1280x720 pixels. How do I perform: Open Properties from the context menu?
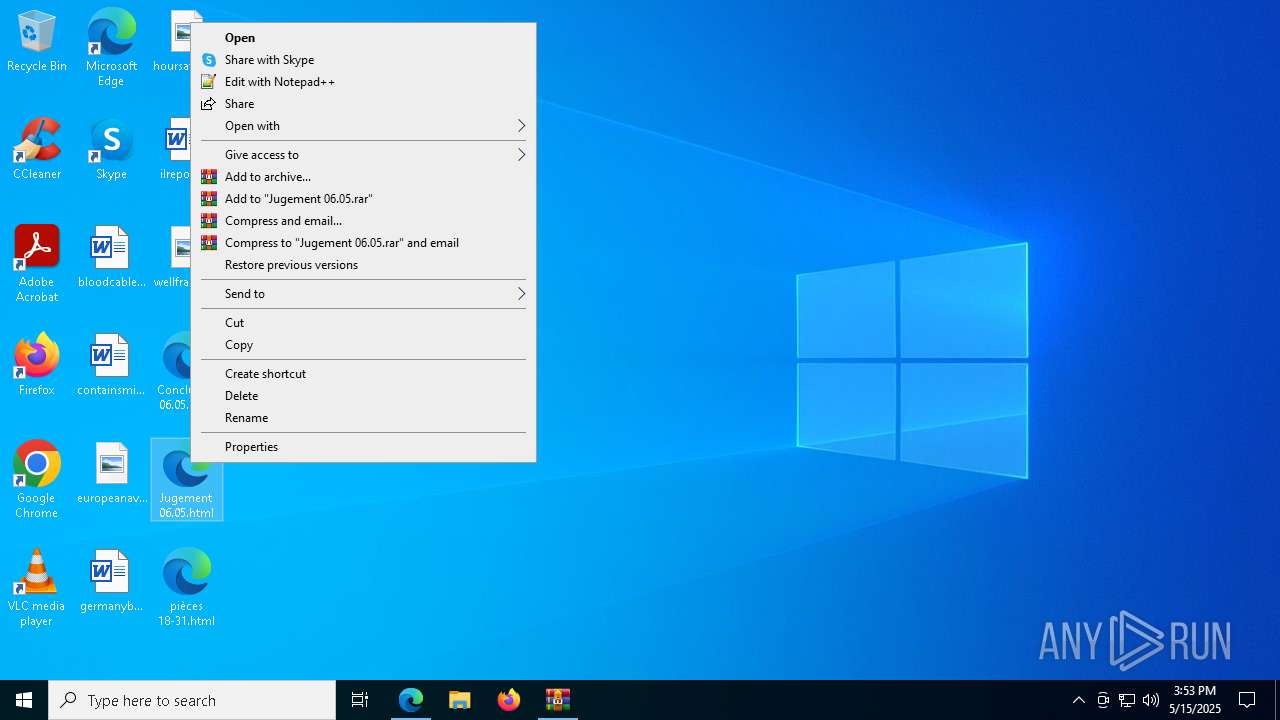pyautogui.click(x=363, y=447)
